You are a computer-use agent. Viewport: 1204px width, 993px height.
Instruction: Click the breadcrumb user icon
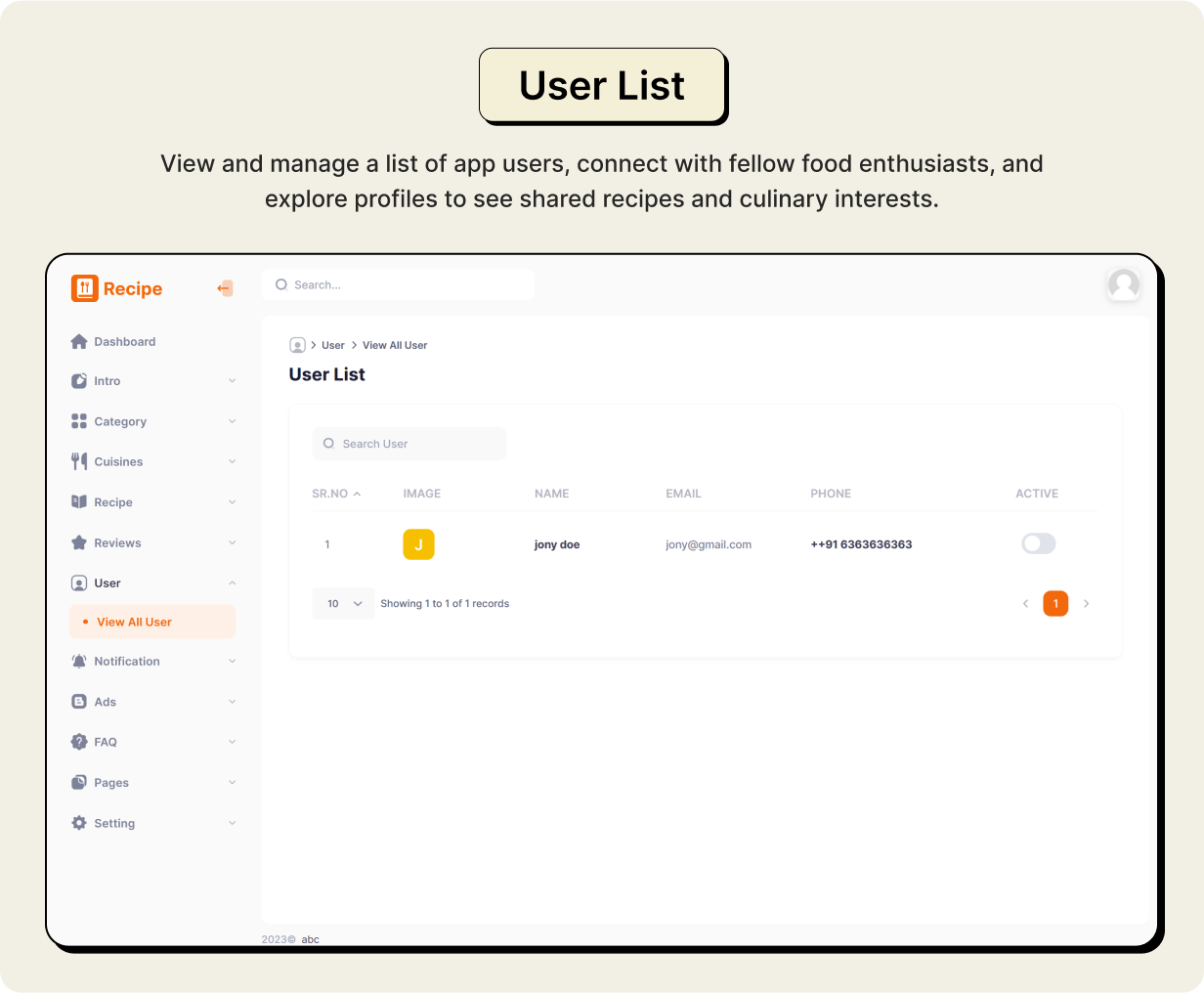(x=297, y=345)
